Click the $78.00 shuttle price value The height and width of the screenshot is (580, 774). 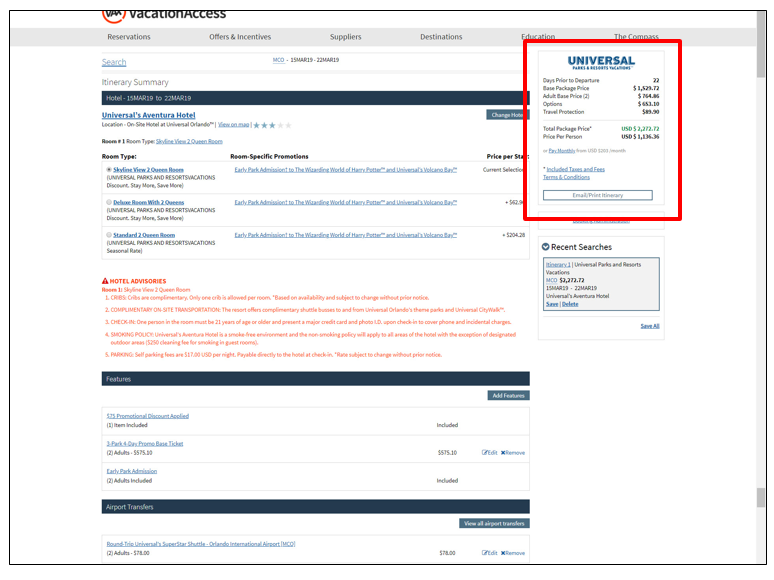447,553
